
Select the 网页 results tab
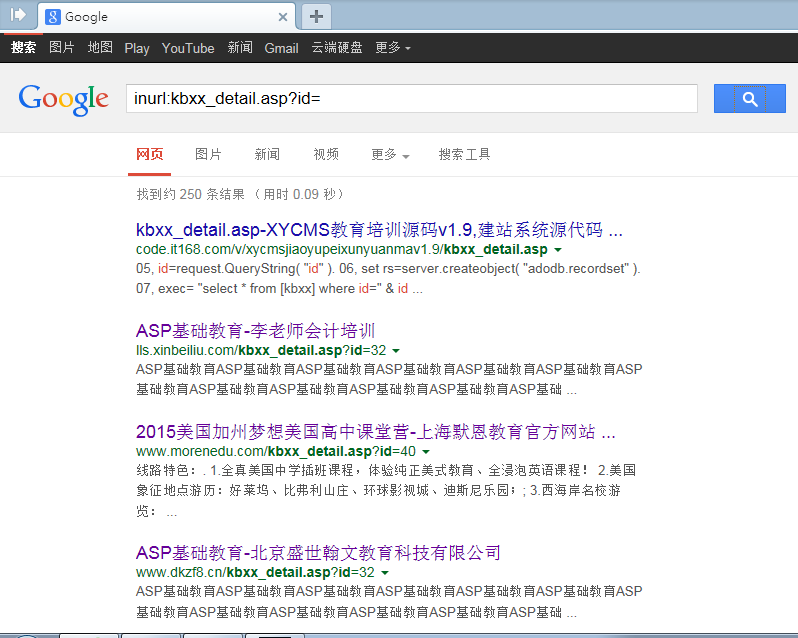150,155
